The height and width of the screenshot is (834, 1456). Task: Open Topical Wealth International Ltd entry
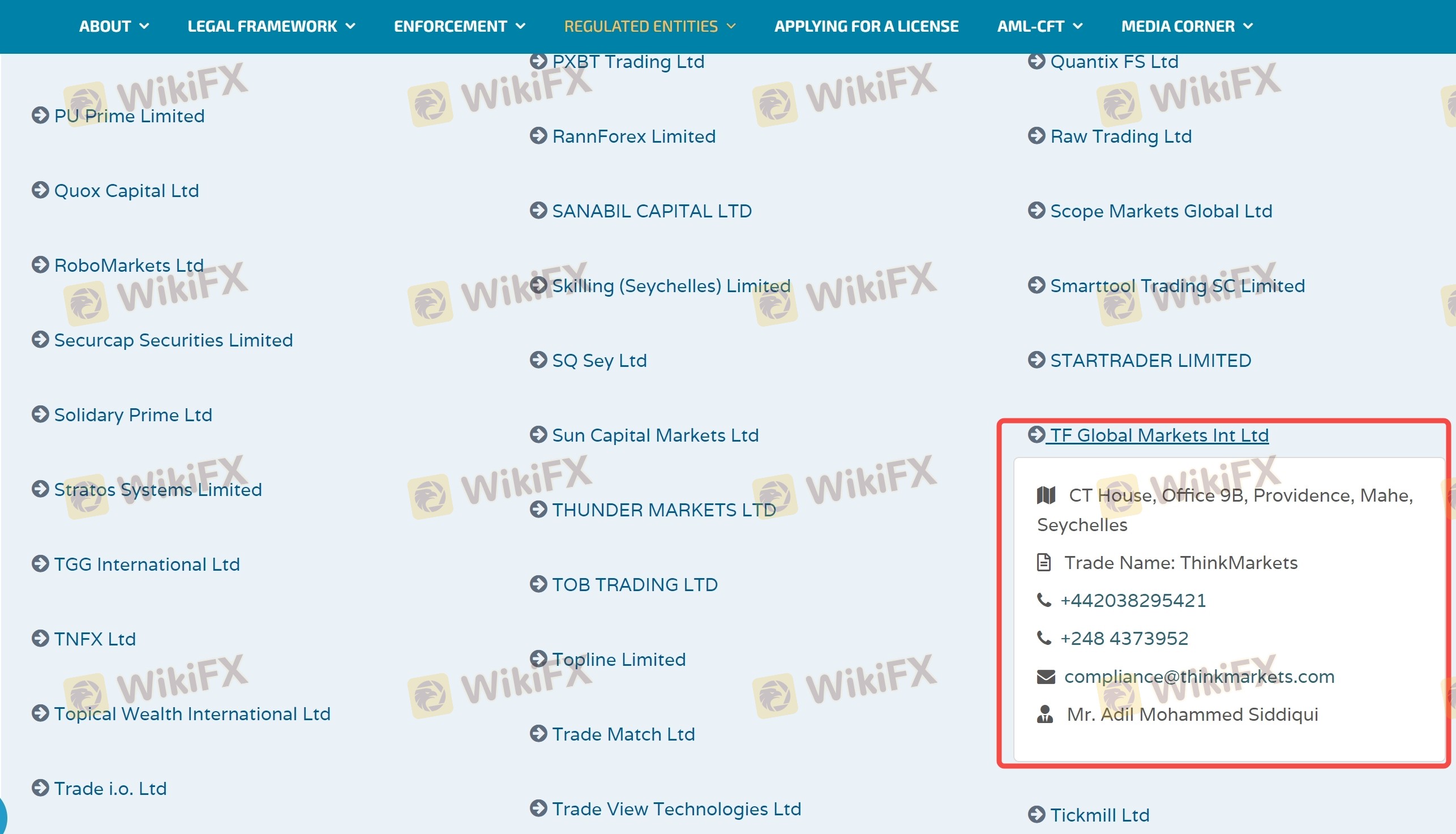pyautogui.click(x=192, y=714)
